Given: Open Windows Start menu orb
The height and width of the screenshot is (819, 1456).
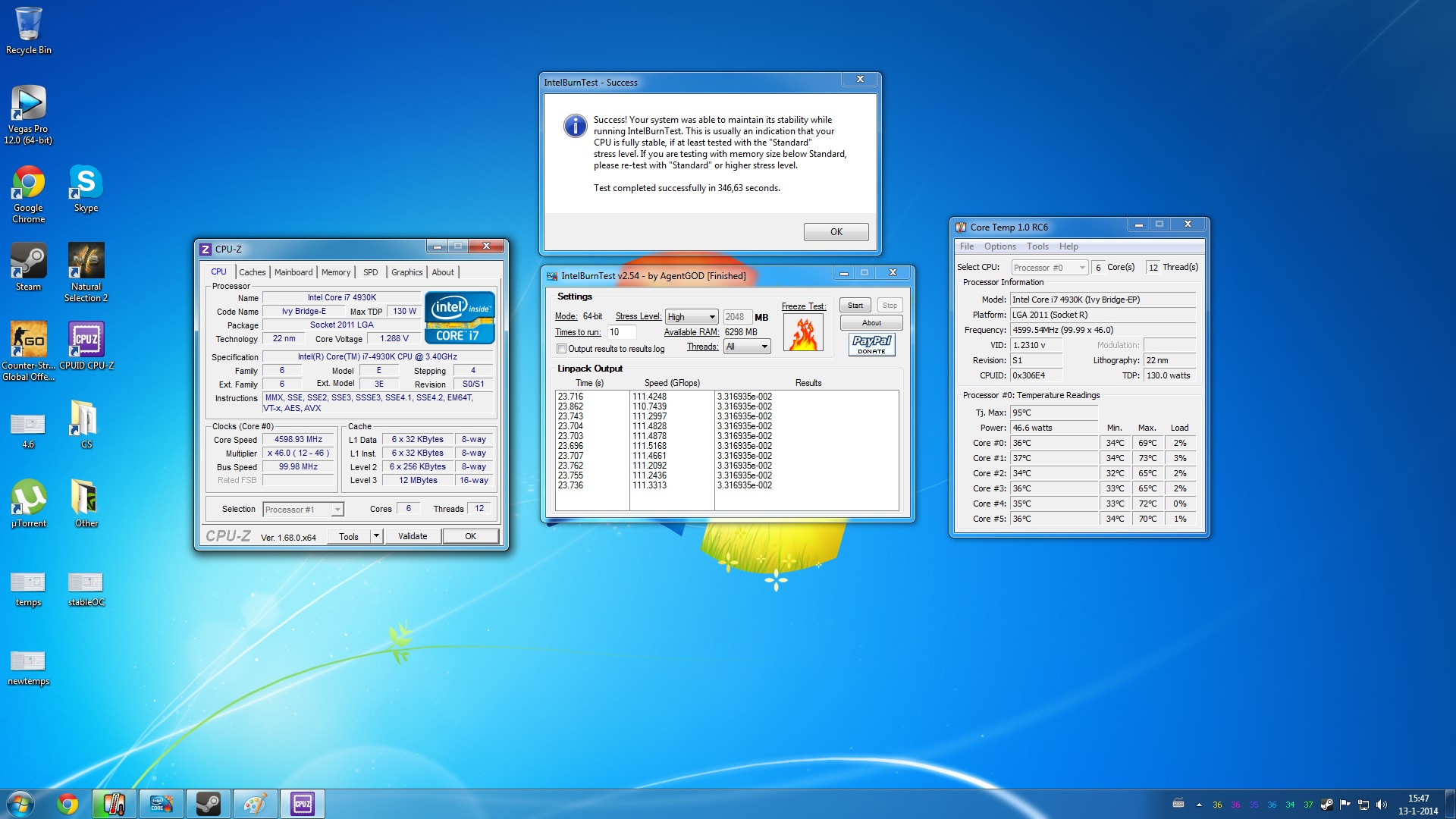Looking at the screenshot, I should tap(20, 804).
